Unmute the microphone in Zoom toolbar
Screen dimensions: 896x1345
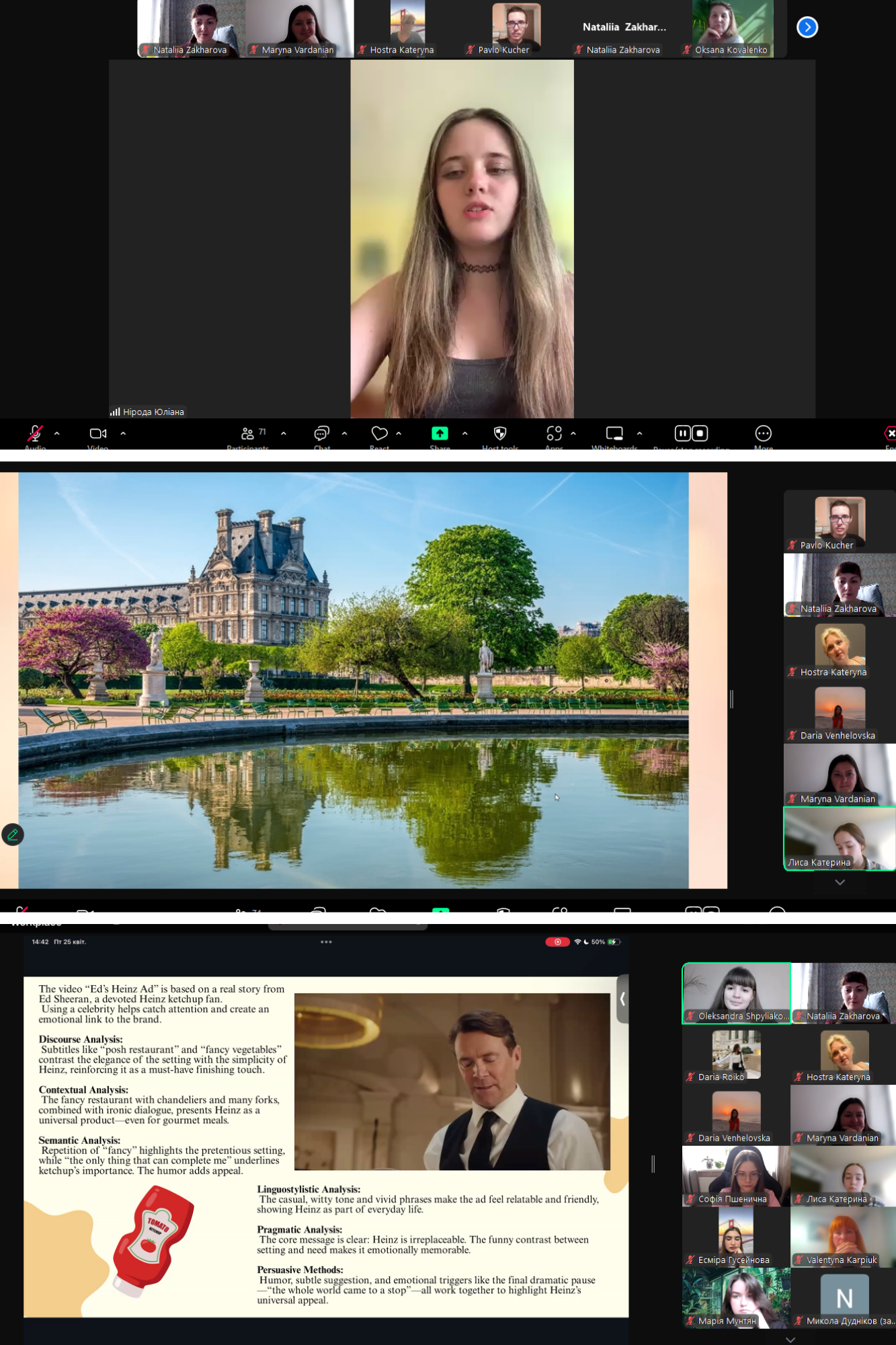coord(35,434)
